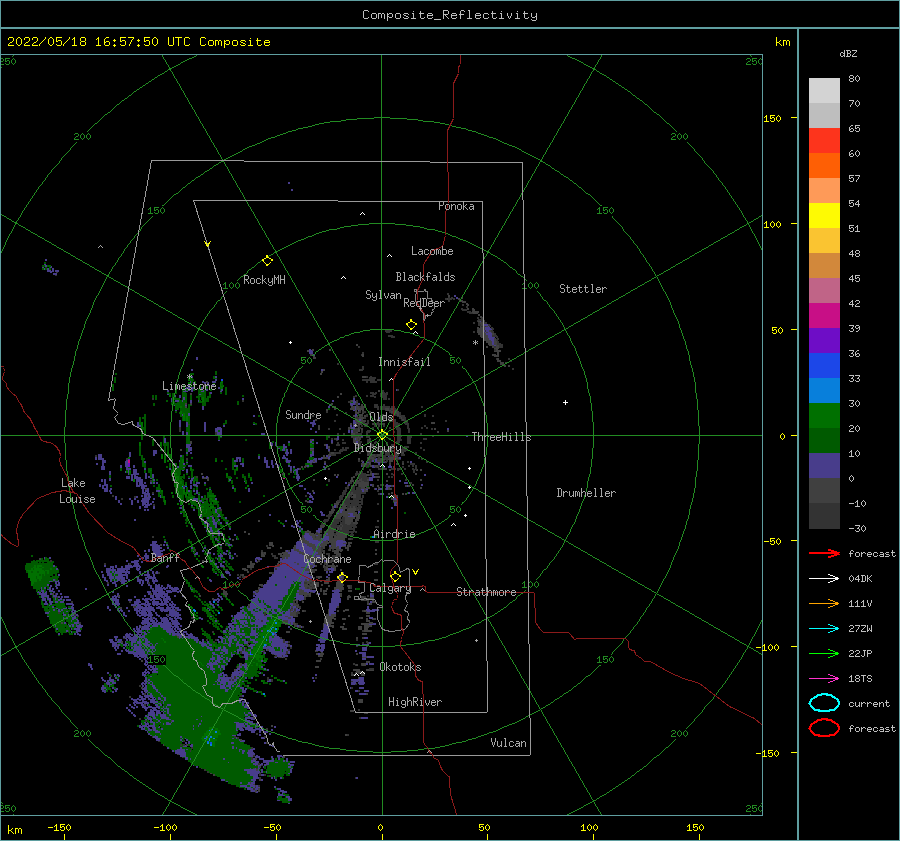Select the Olds label near center
900x841 pixels.
(381, 417)
